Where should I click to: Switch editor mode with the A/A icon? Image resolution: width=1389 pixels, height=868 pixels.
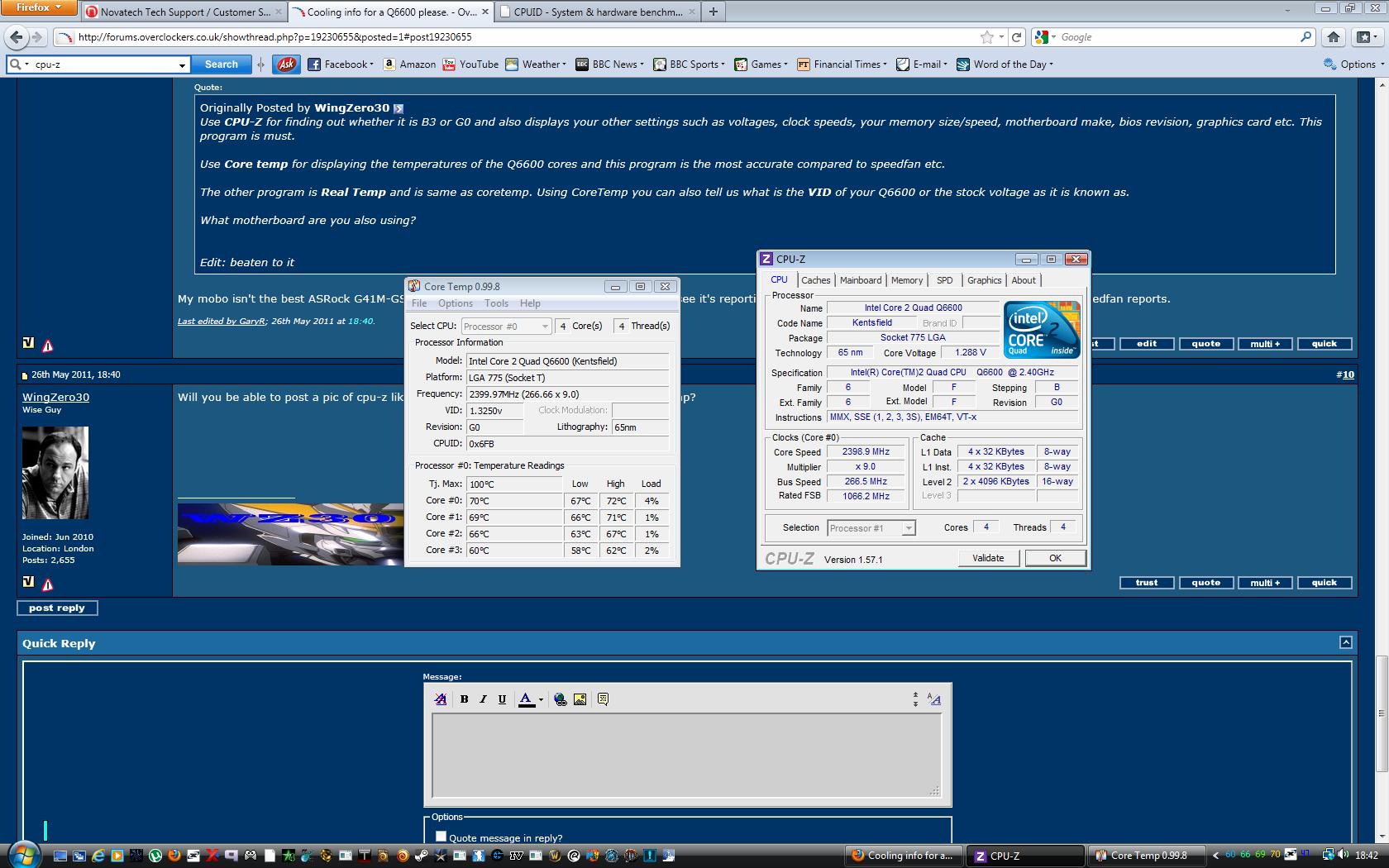coord(934,699)
